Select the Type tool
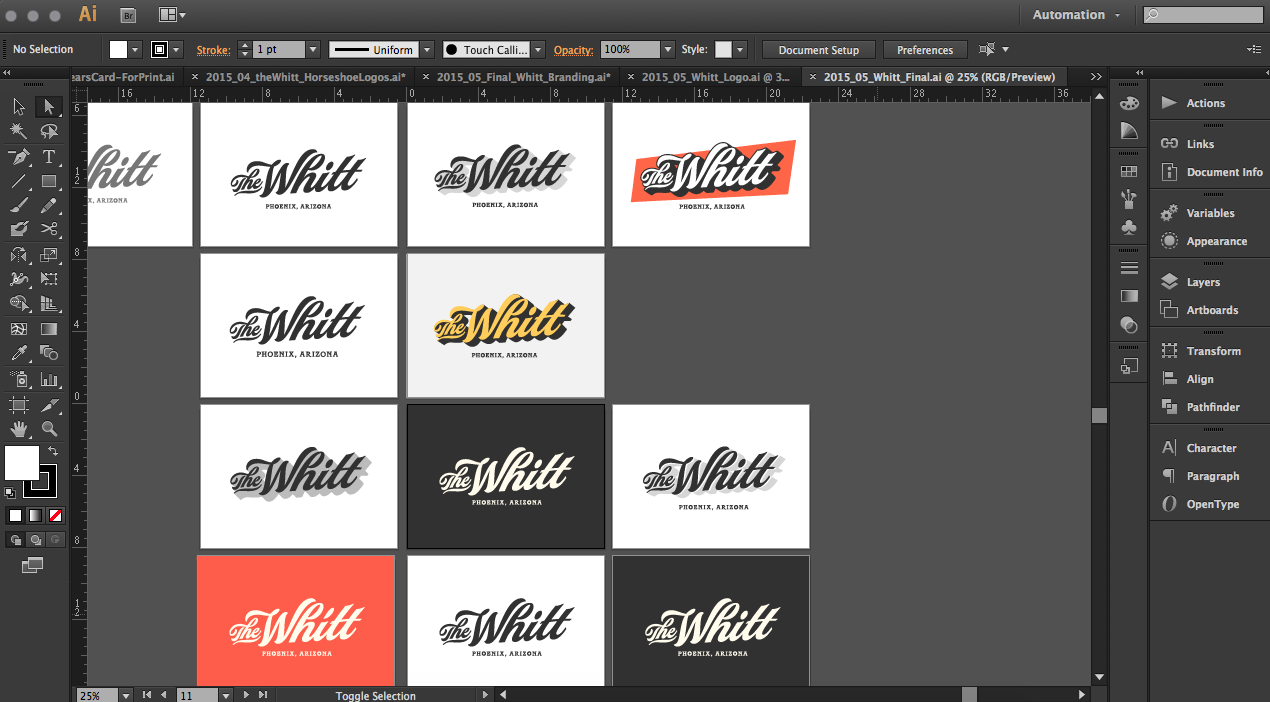The image size is (1270, 702). tap(48, 157)
